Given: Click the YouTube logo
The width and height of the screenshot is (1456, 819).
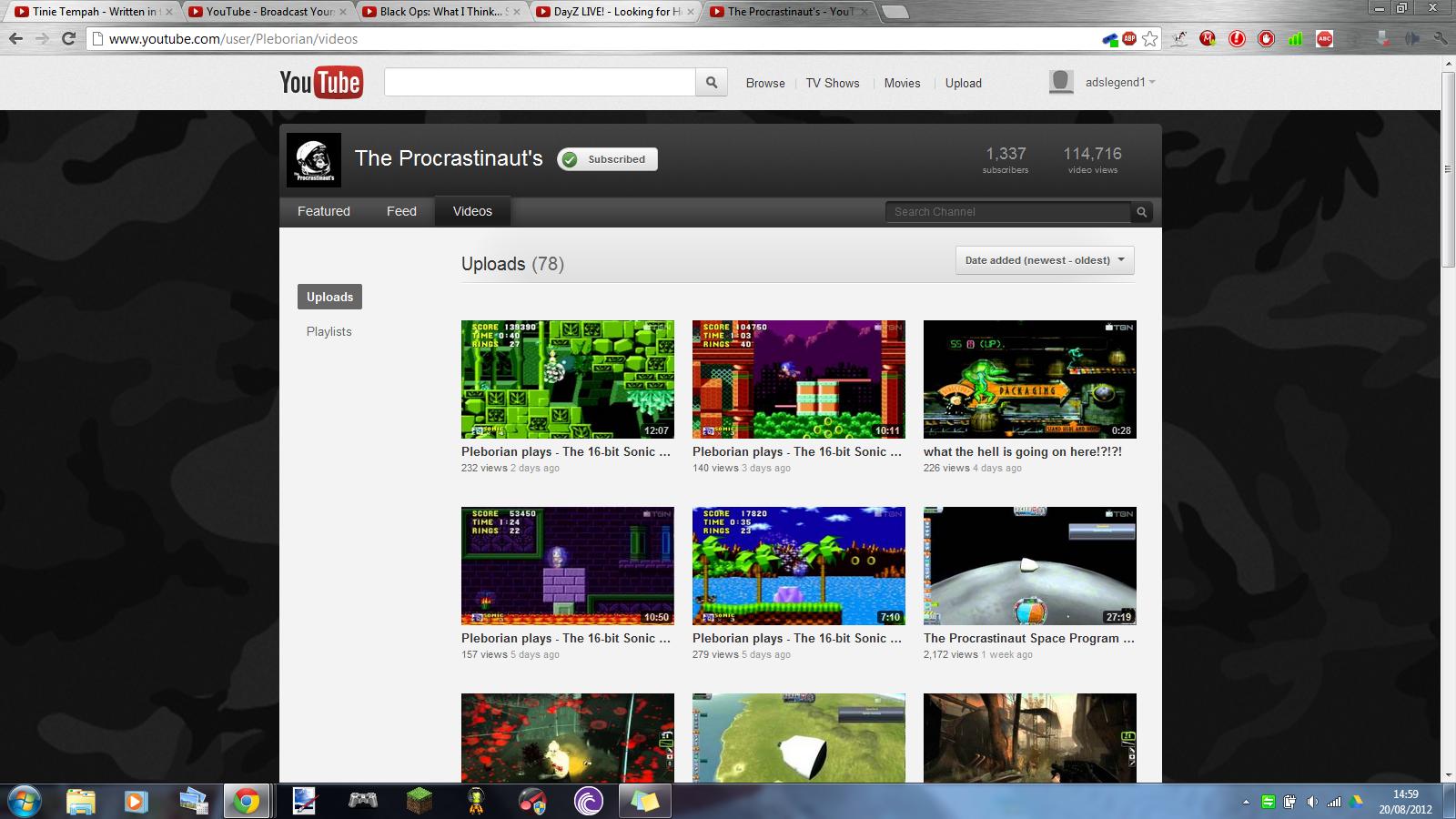Looking at the screenshot, I should pyautogui.click(x=321, y=83).
